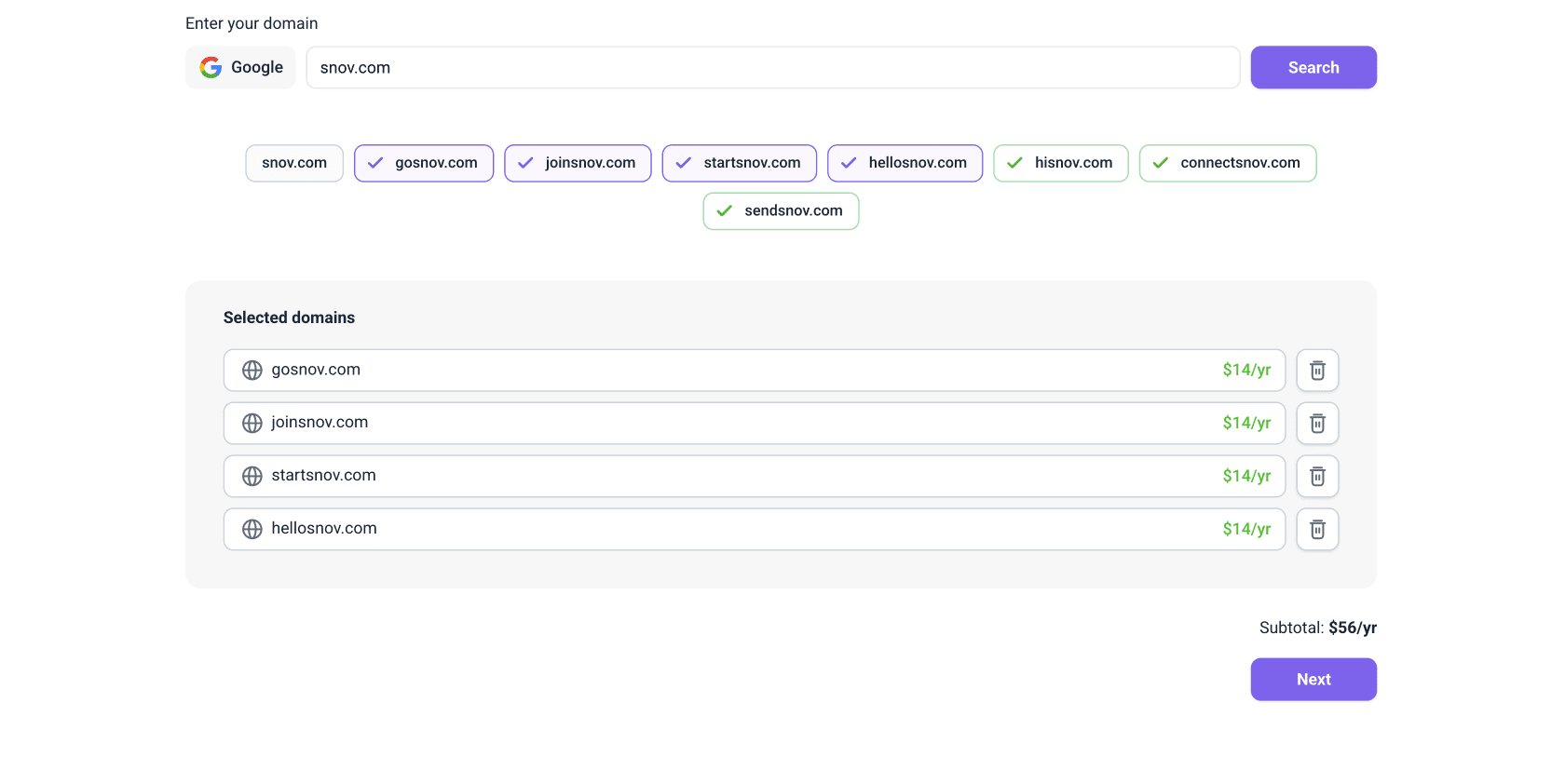Remove joinsnov.com with the trash icon

1317,424
